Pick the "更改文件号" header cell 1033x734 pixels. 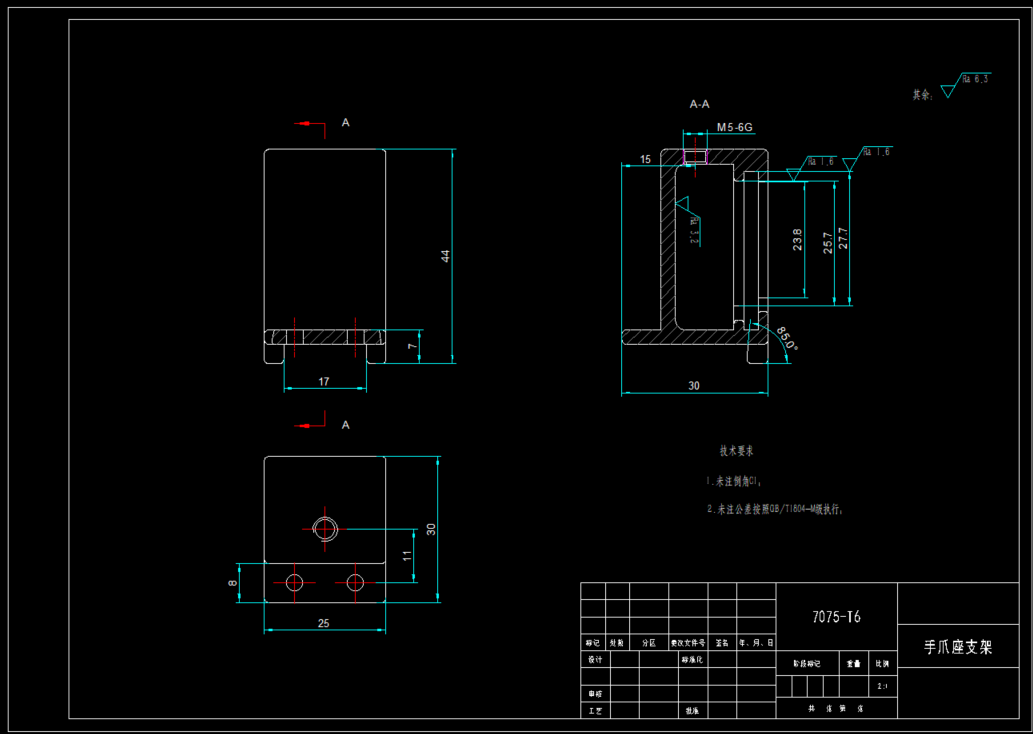tap(688, 642)
